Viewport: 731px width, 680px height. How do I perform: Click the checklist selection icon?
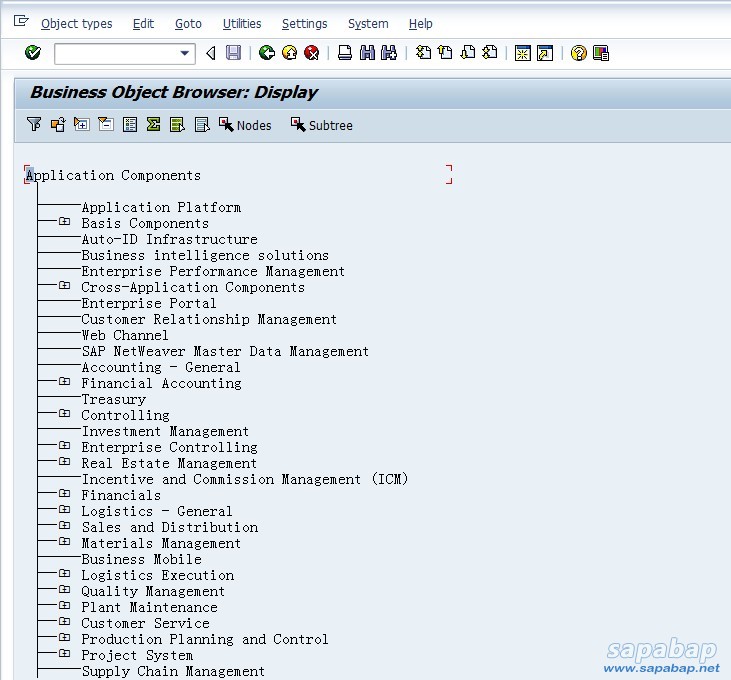pyautogui.click(x=130, y=124)
